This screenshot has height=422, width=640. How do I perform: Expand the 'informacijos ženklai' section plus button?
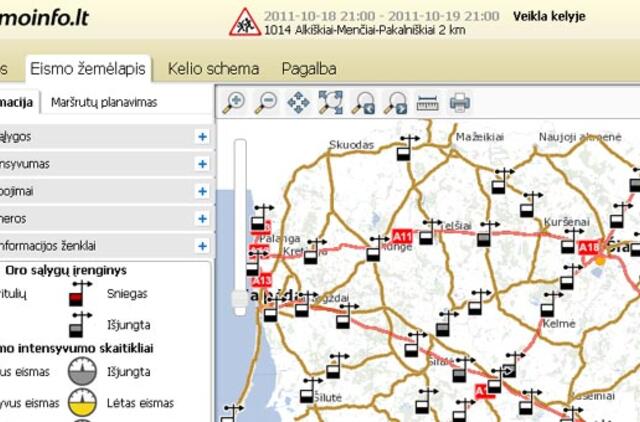[202, 246]
